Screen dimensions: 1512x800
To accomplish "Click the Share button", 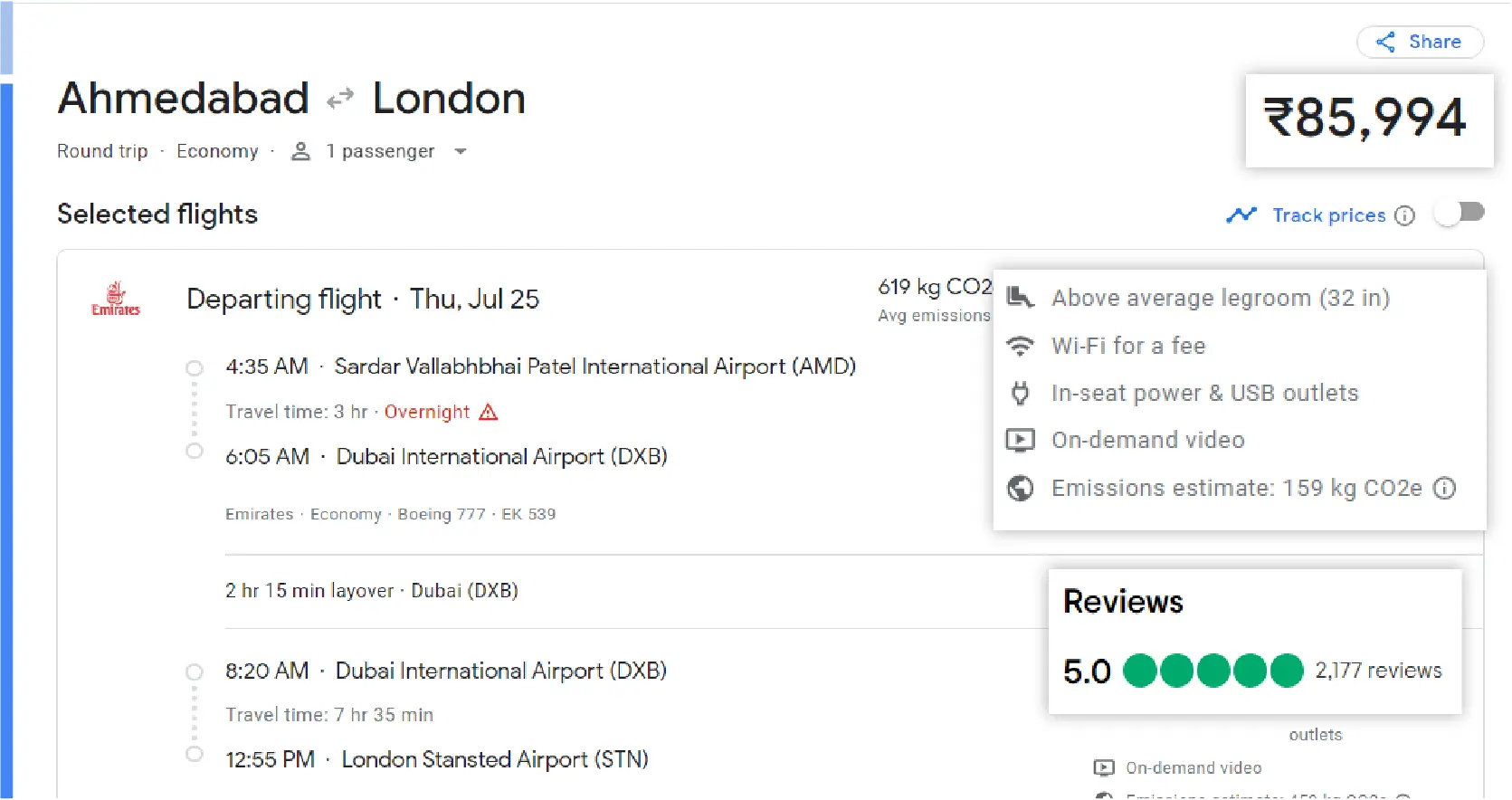I will tap(1419, 42).
